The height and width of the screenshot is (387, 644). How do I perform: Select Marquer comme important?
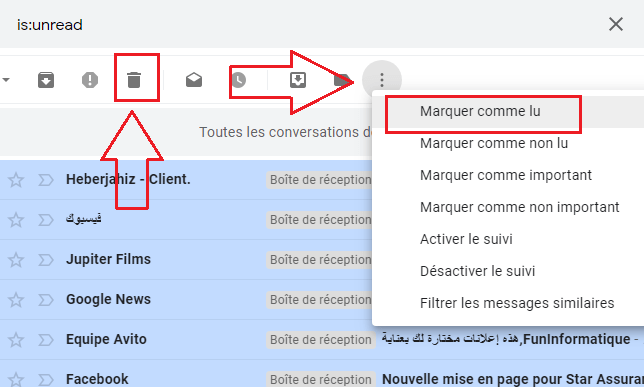[x=506, y=175]
